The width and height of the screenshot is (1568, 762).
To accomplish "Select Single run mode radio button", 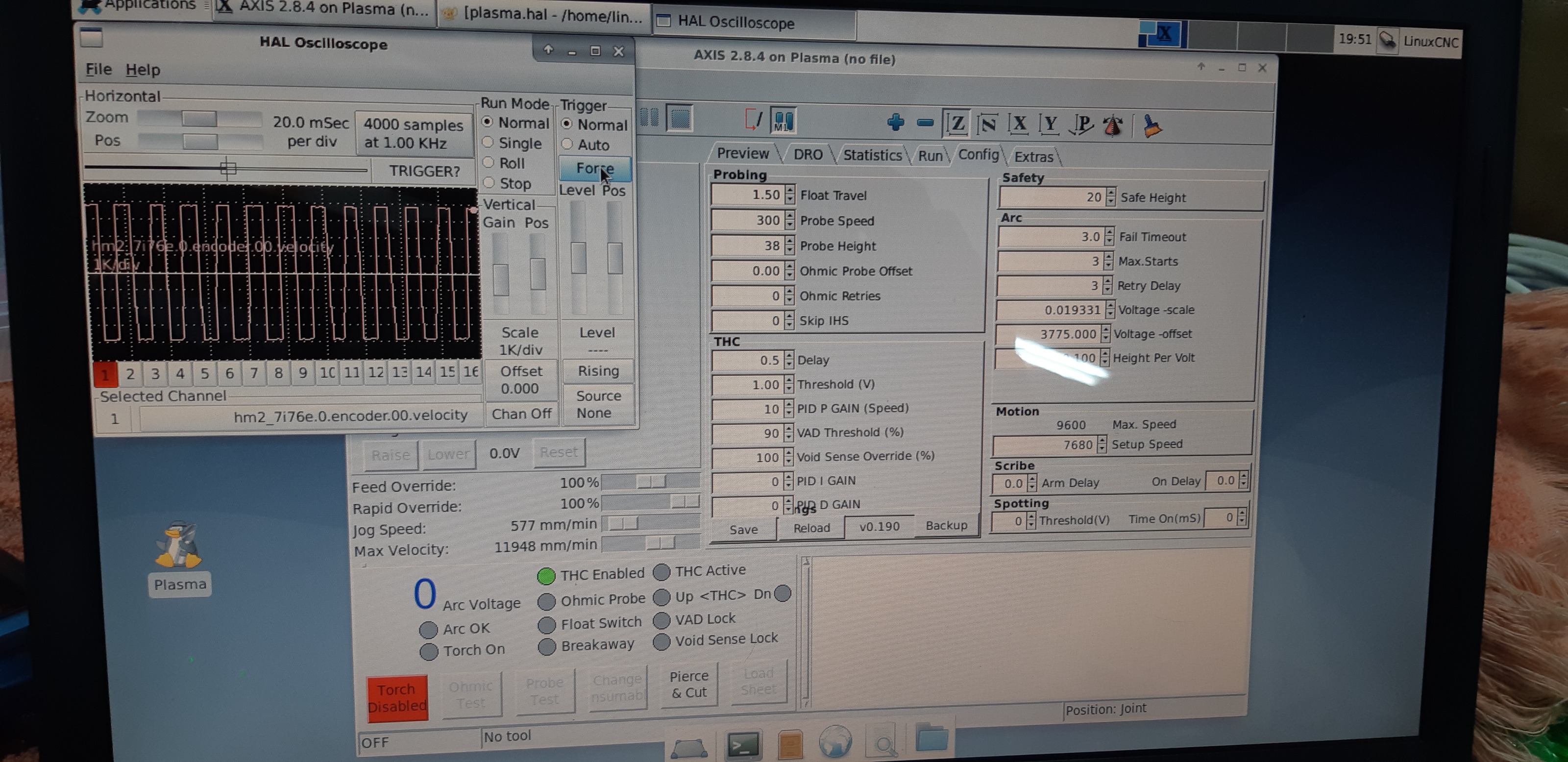I will (x=488, y=142).
